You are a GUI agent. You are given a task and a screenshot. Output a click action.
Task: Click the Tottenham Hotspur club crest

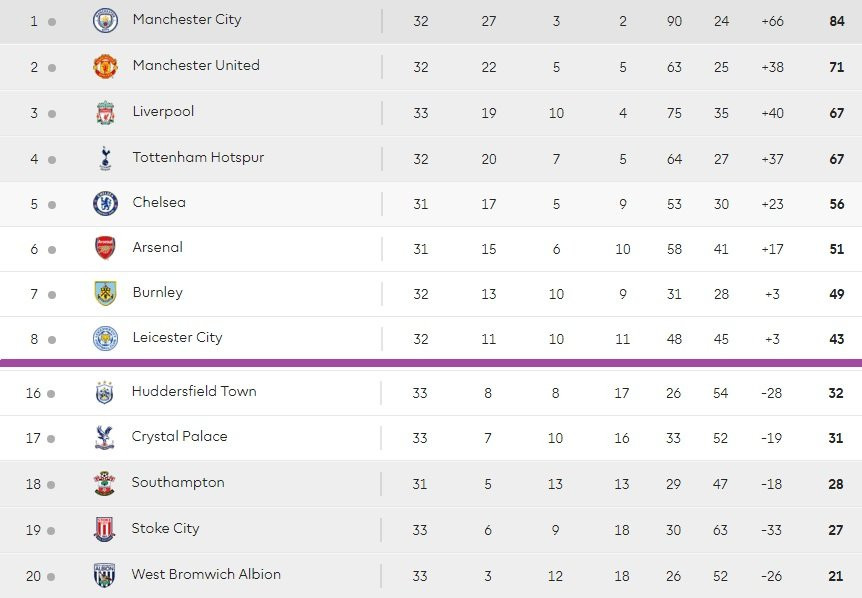(x=105, y=158)
